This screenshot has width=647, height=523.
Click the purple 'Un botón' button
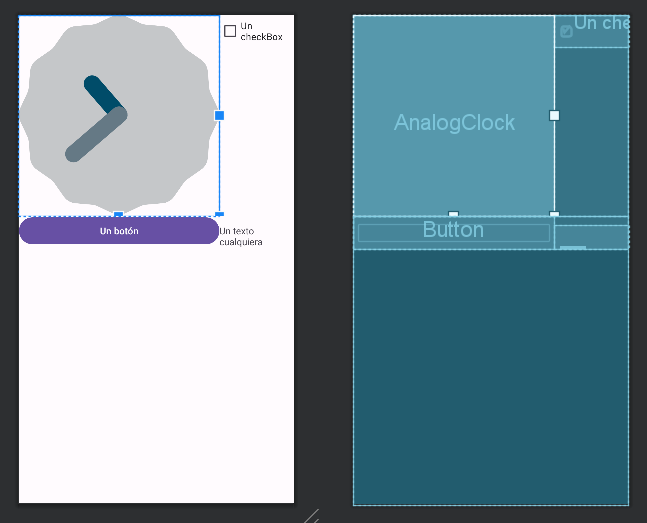(x=119, y=231)
